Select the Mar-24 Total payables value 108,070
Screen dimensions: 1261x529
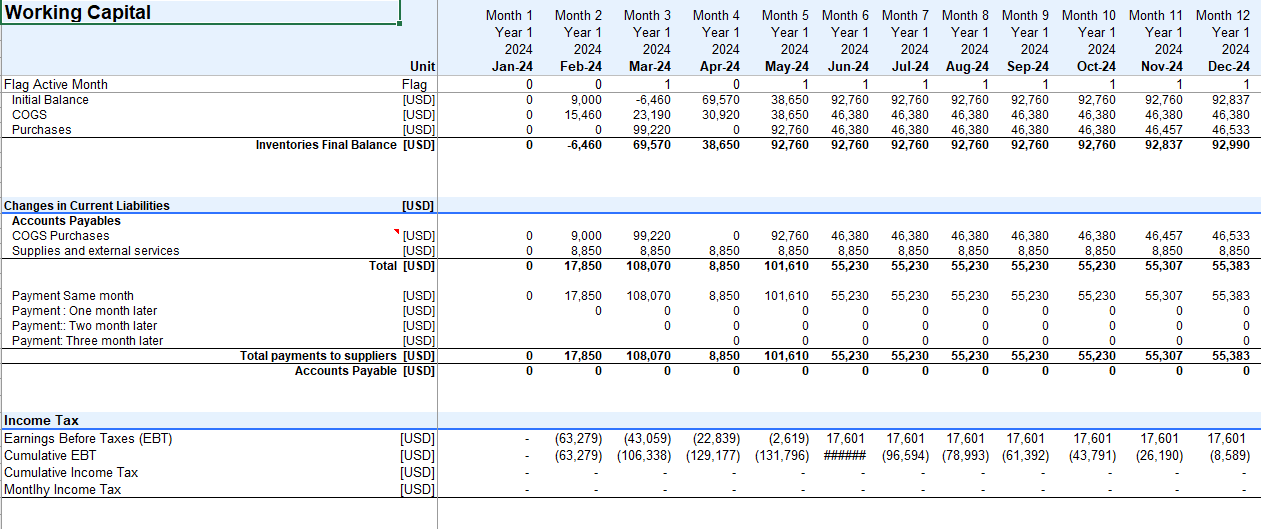649,266
